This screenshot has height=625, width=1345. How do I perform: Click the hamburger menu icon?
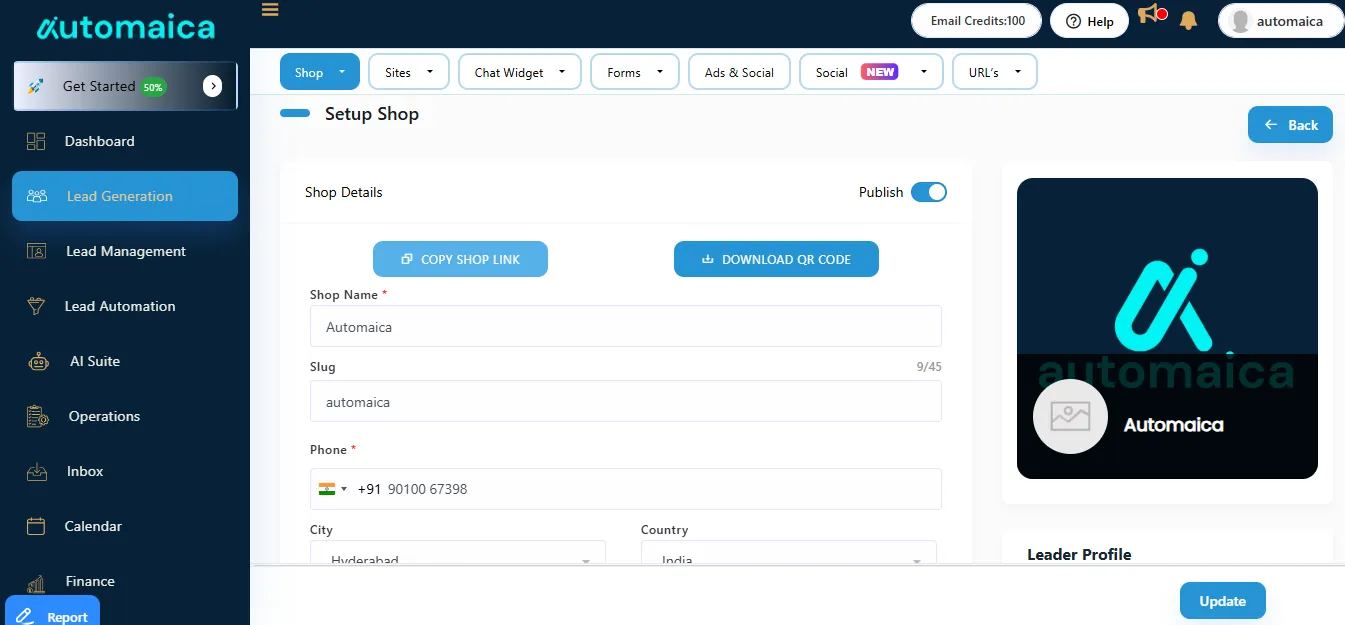pos(269,10)
